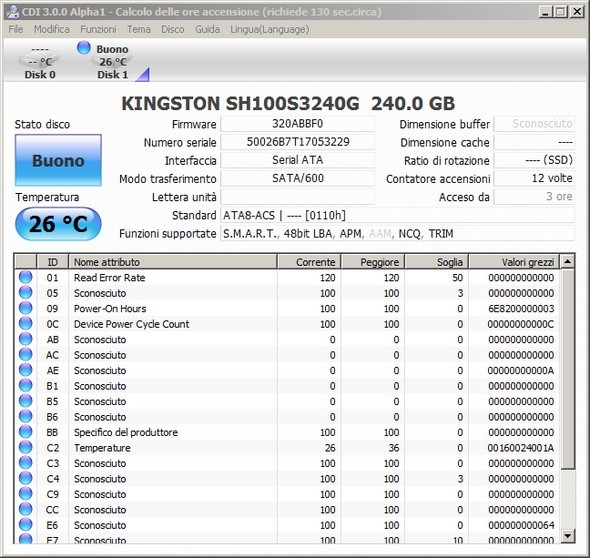Image resolution: width=590 pixels, height=558 pixels.
Task: Click the scroll up arrow of attribute list
Action: click(x=568, y=261)
